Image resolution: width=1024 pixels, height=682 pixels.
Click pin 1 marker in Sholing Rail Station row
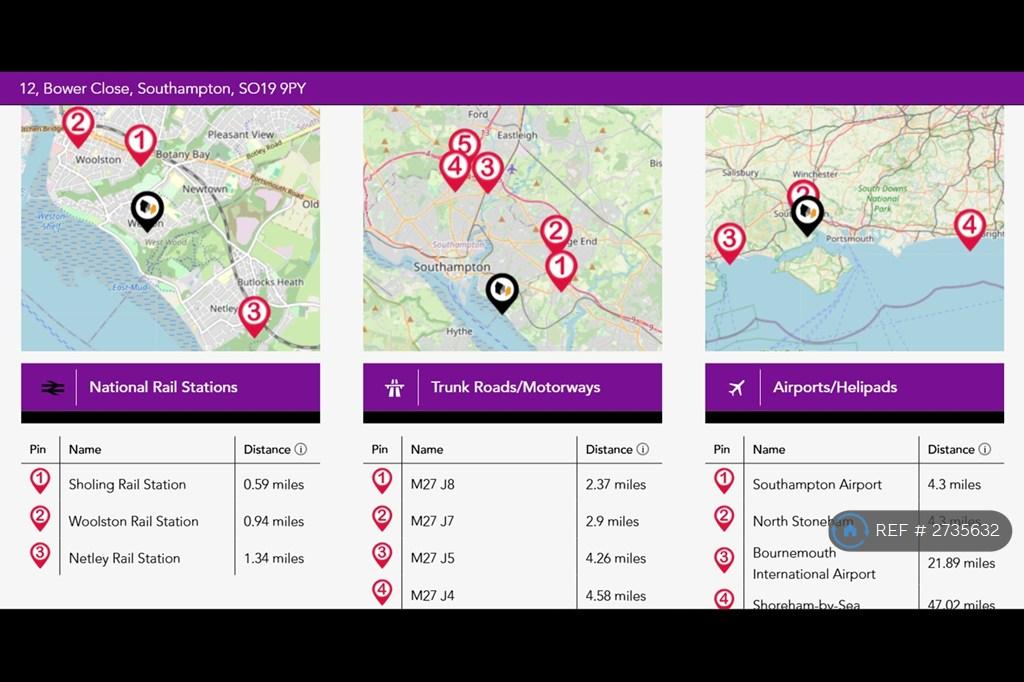coord(40,481)
